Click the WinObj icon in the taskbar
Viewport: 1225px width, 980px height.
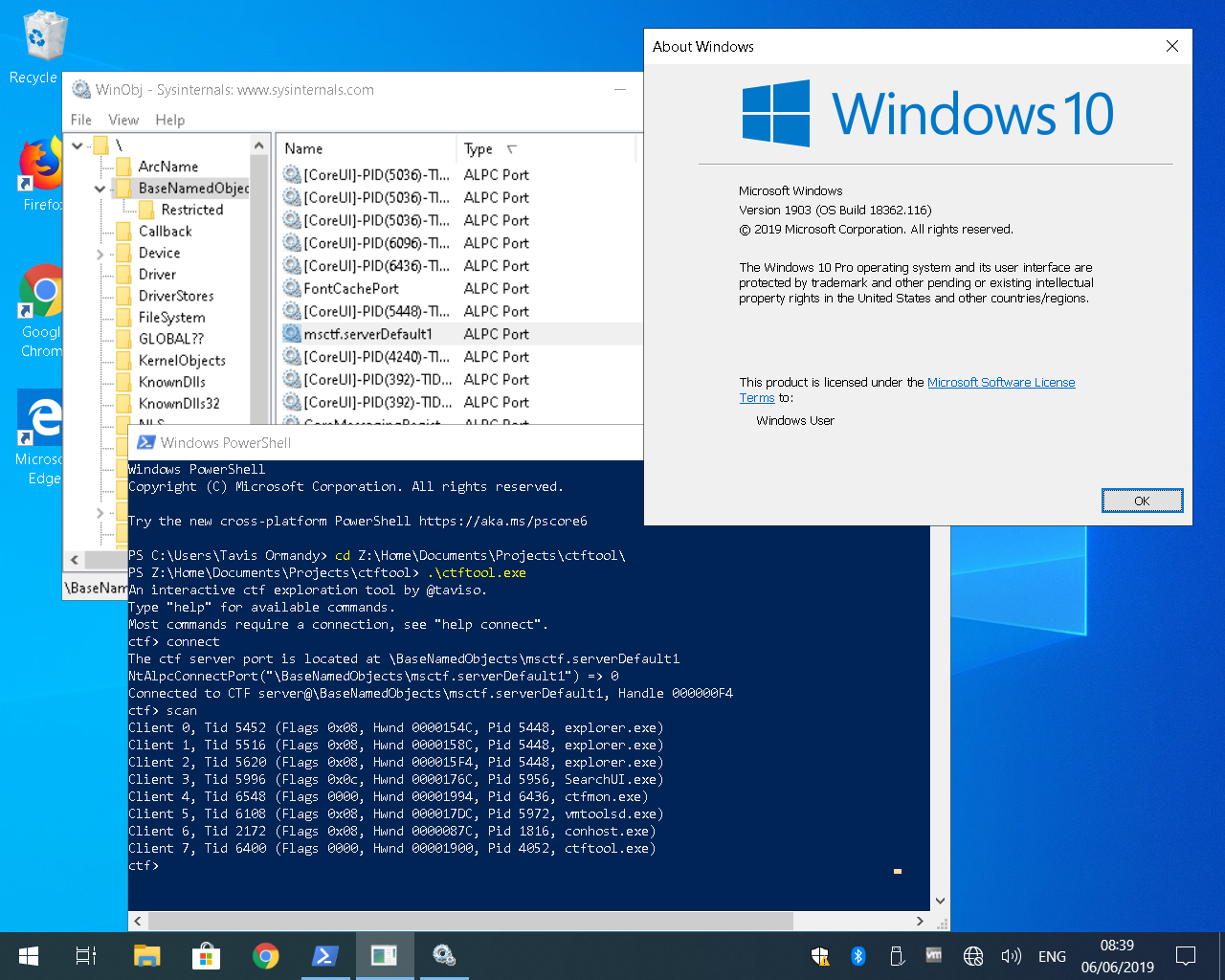tap(443, 955)
